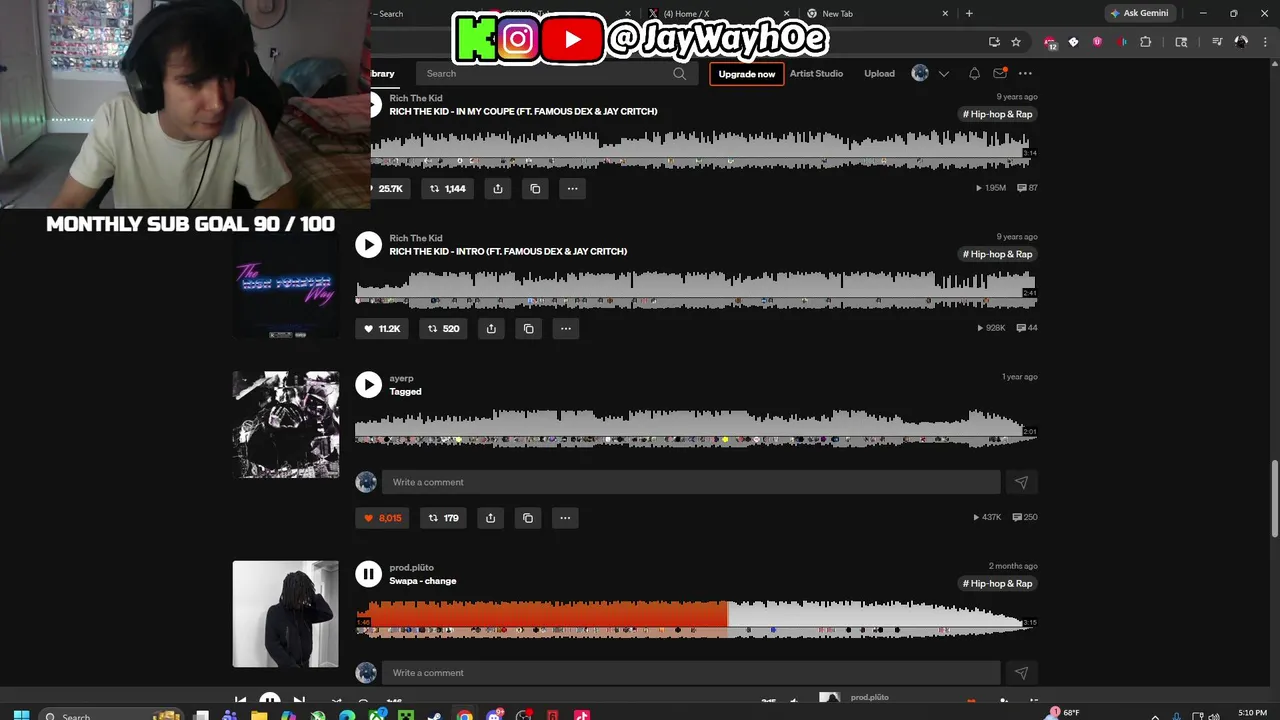Send comment on the Tagged track
Screen dimensions: 1280x720
[1021, 482]
